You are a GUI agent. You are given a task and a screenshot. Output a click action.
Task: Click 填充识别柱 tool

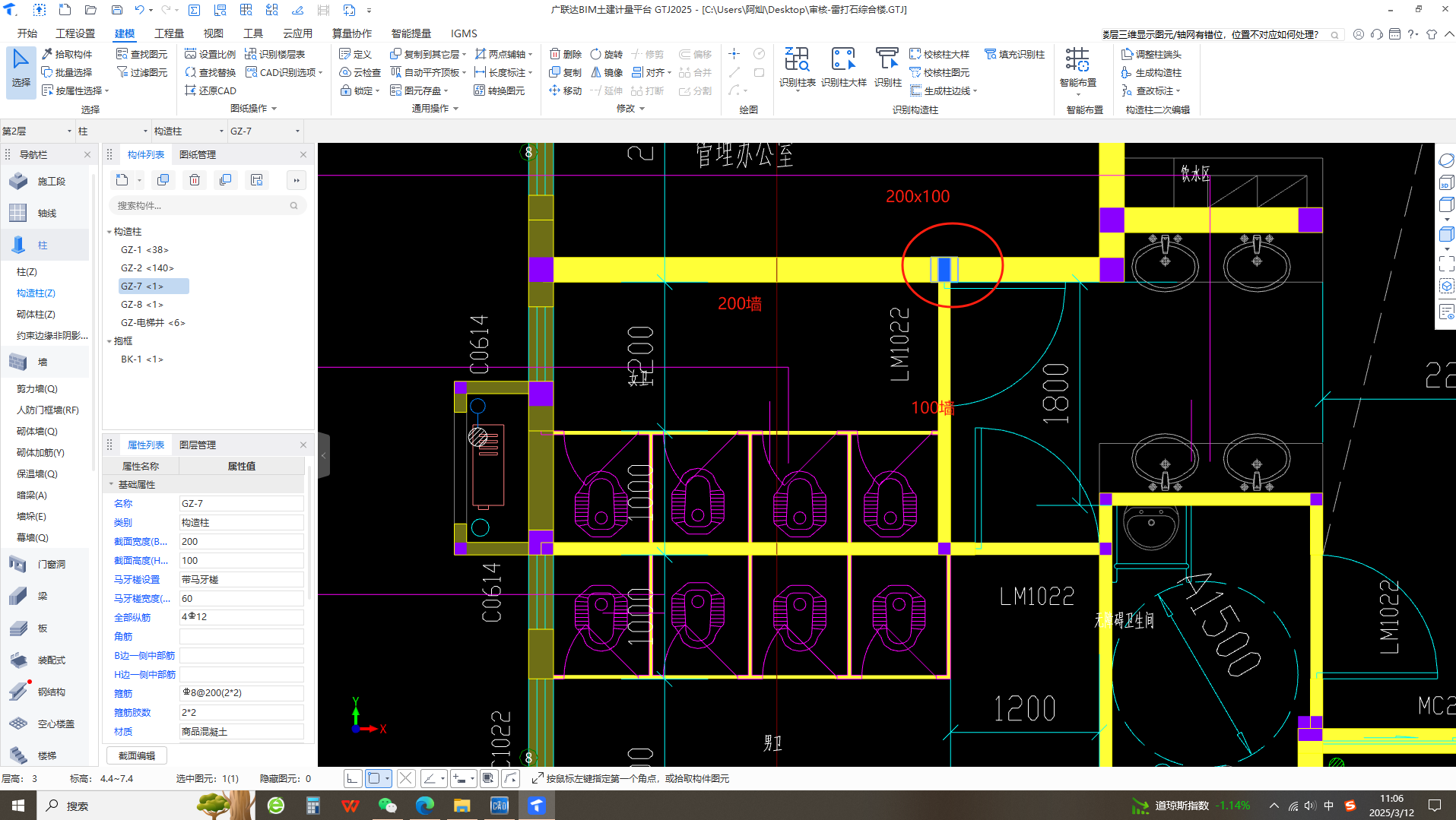[x=1015, y=54]
